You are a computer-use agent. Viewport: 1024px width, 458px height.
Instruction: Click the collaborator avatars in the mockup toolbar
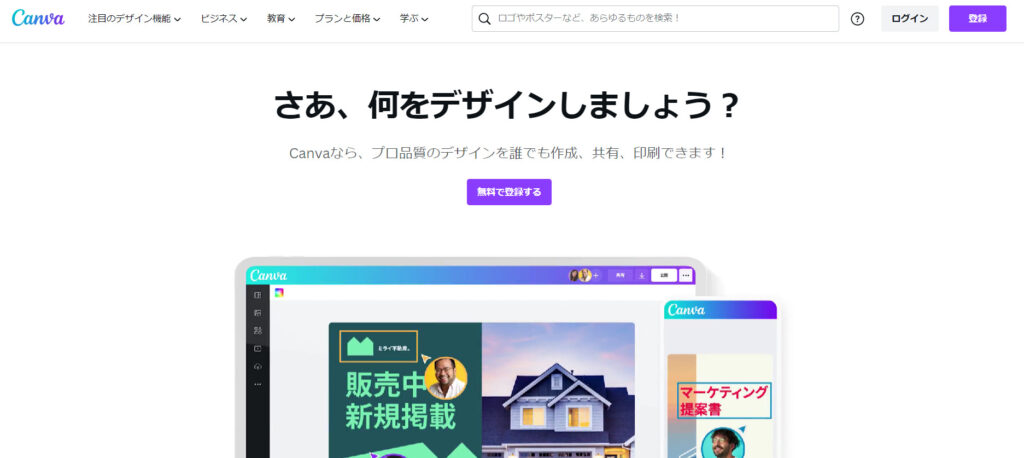click(x=580, y=276)
